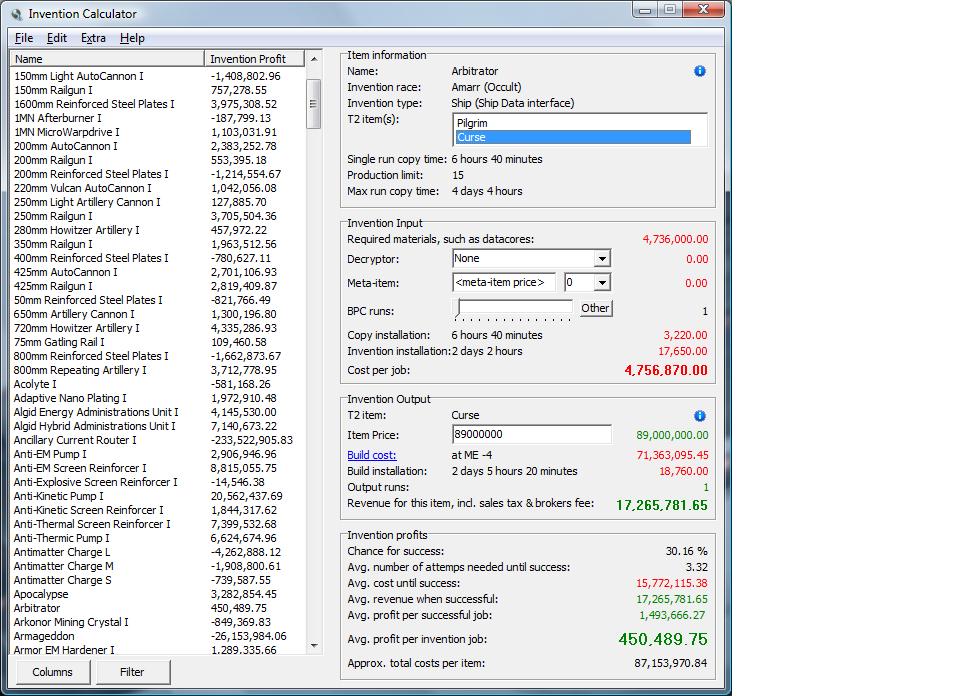Click the meta-item price input field

coord(504,282)
